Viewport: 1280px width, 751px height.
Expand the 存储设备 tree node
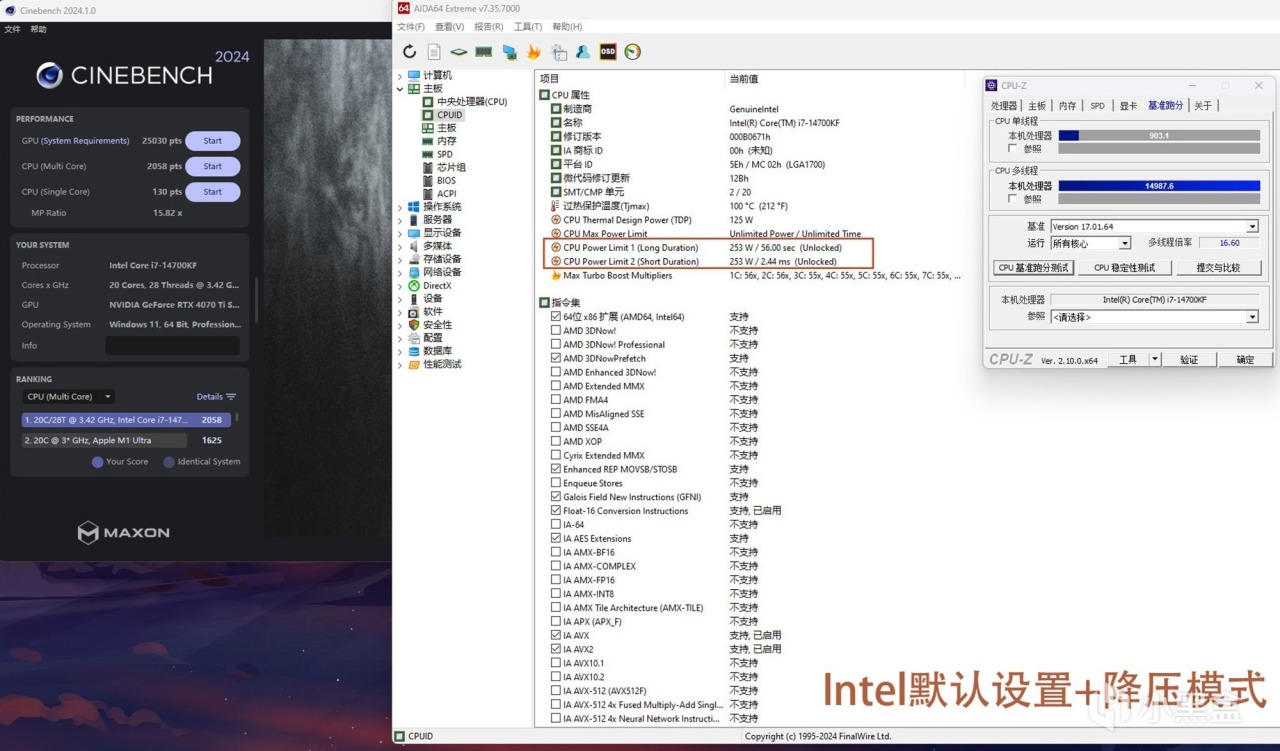click(400, 259)
